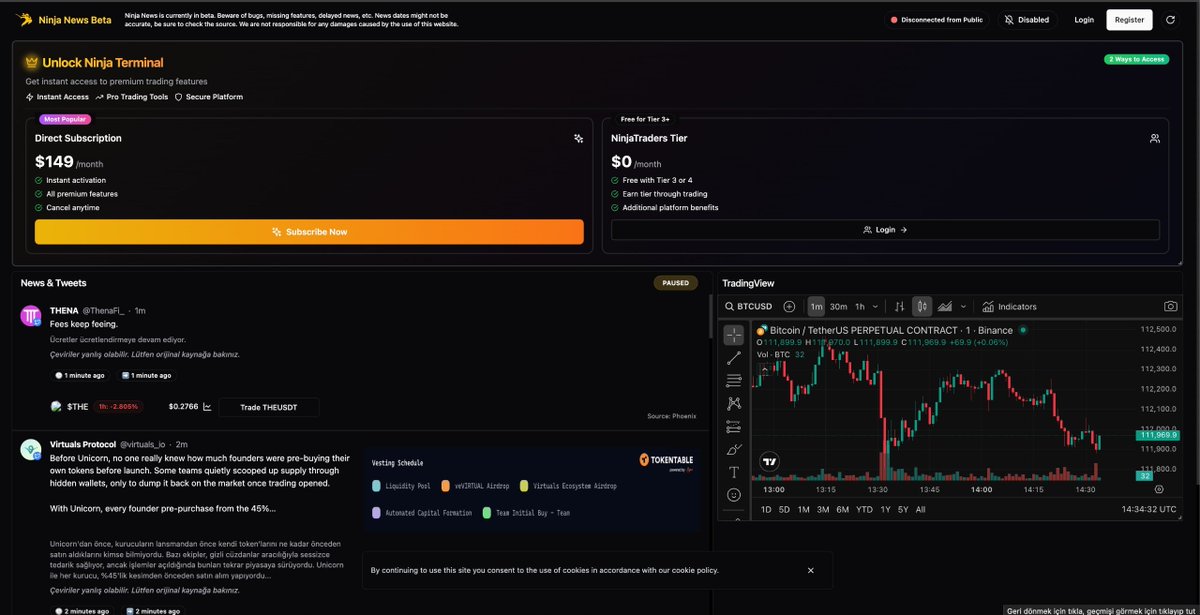Open BTCUSD symbol search
Image resolution: width=1200 pixels, height=615 pixels.
pos(749,307)
